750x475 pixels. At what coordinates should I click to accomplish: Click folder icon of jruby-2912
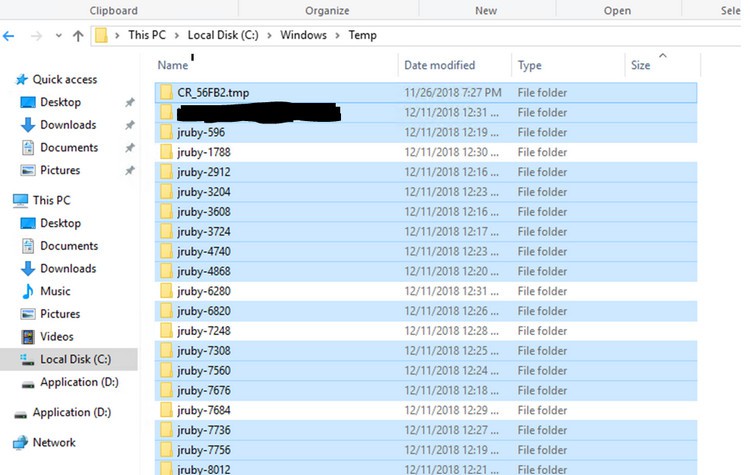[x=166, y=172]
